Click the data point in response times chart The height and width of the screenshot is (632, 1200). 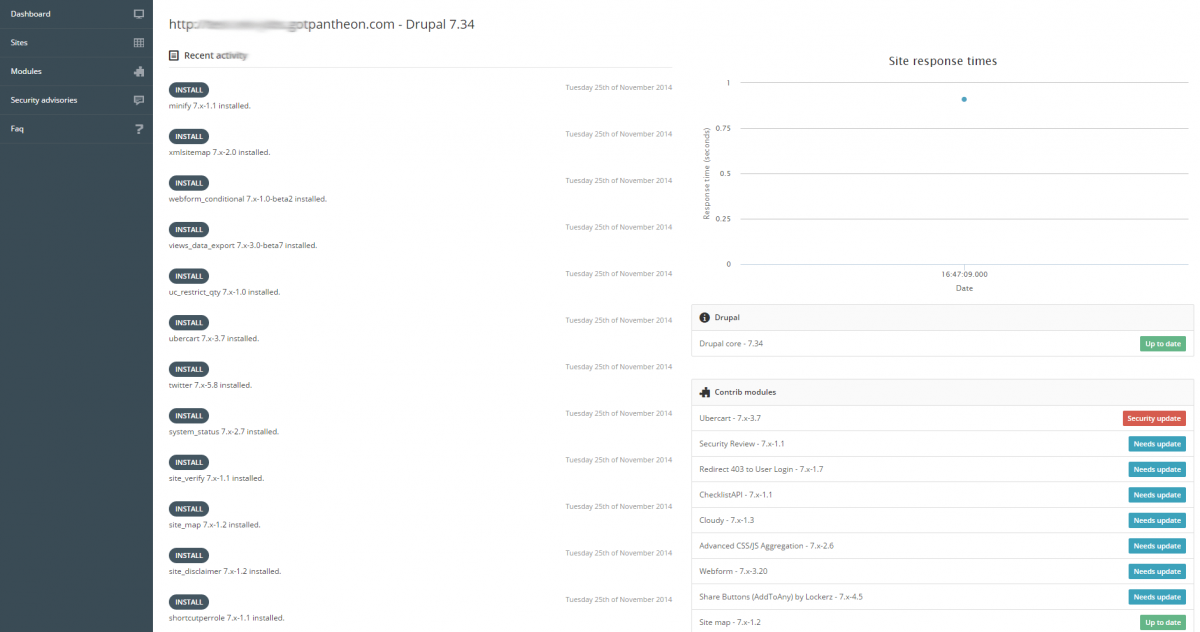pos(964,99)
